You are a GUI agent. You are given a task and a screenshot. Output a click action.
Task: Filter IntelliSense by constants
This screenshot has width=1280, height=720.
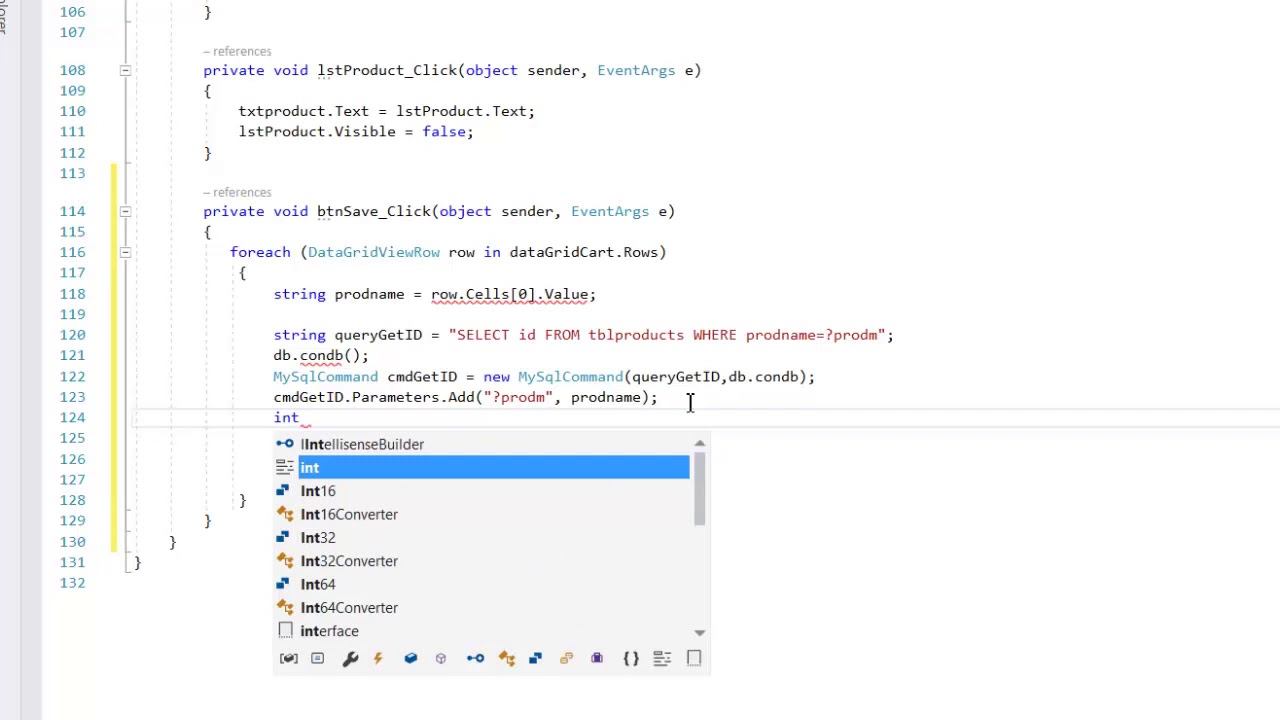[317, 658]
